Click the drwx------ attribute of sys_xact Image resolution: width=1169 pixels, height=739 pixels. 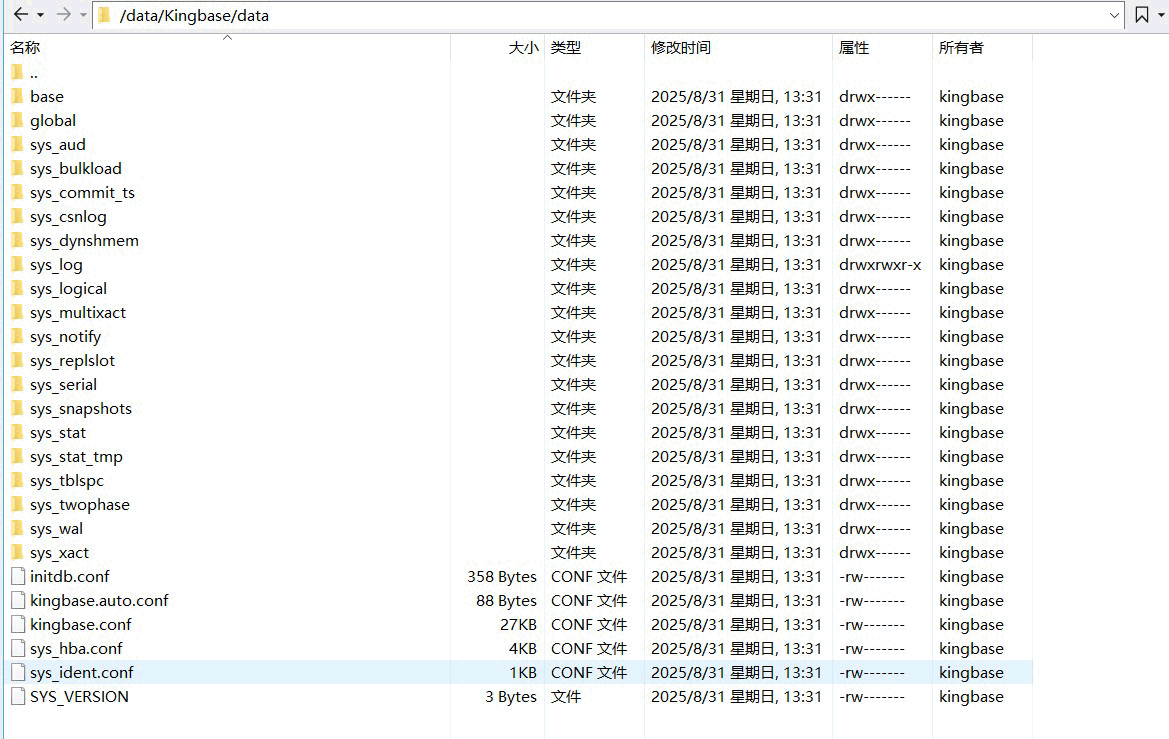875,552
